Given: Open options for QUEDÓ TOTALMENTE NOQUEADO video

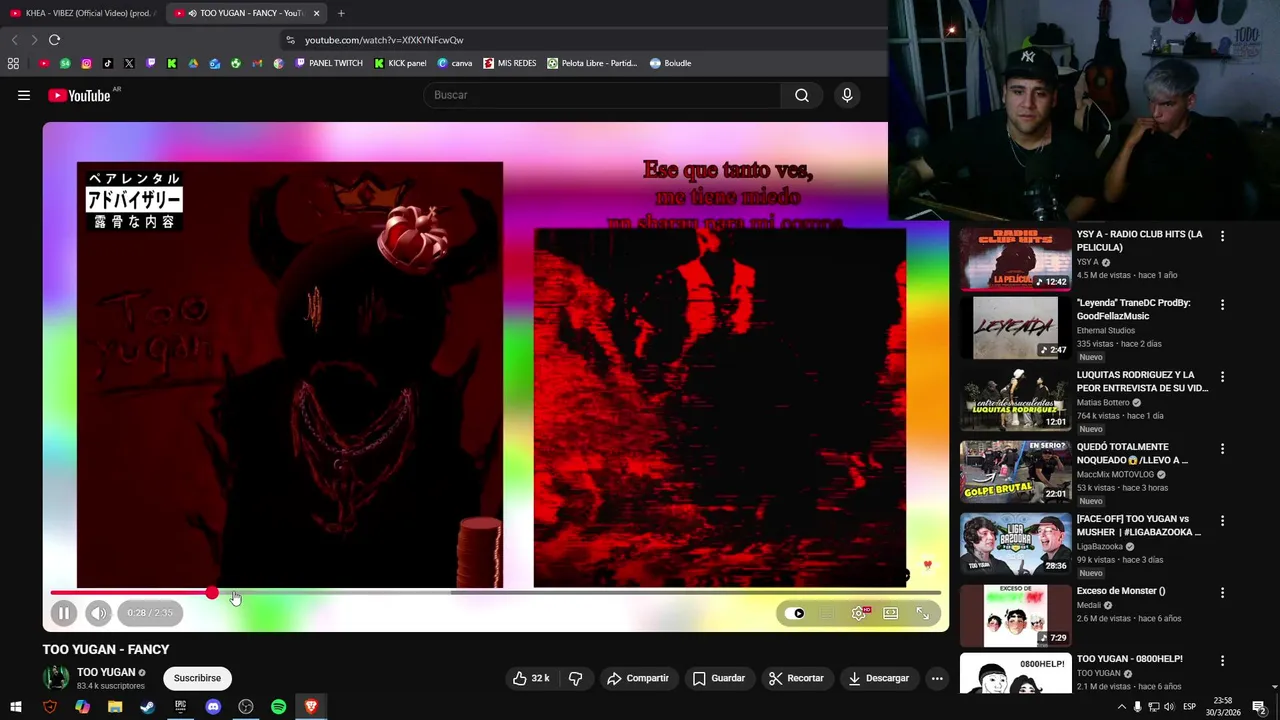Looking at the screenshot, I should [1222, 449].
